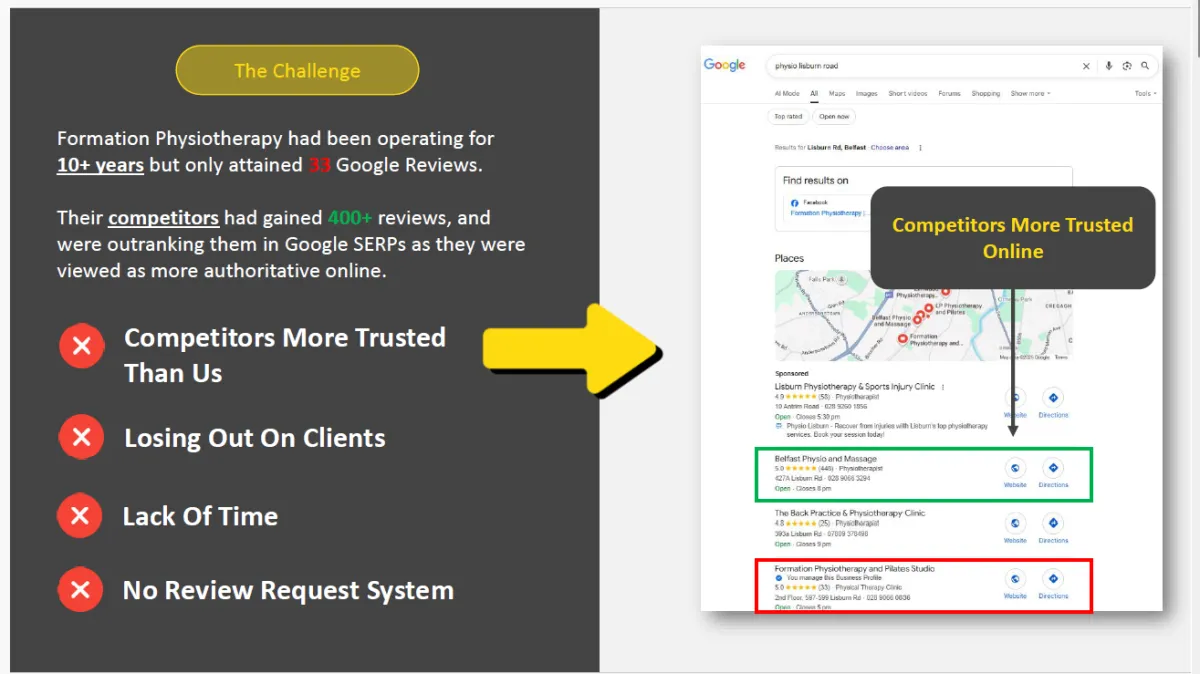Viewport: 1200px width, 674px height.
Task: Click the Facebook icon in Find results on
Action: coord(794,203)
